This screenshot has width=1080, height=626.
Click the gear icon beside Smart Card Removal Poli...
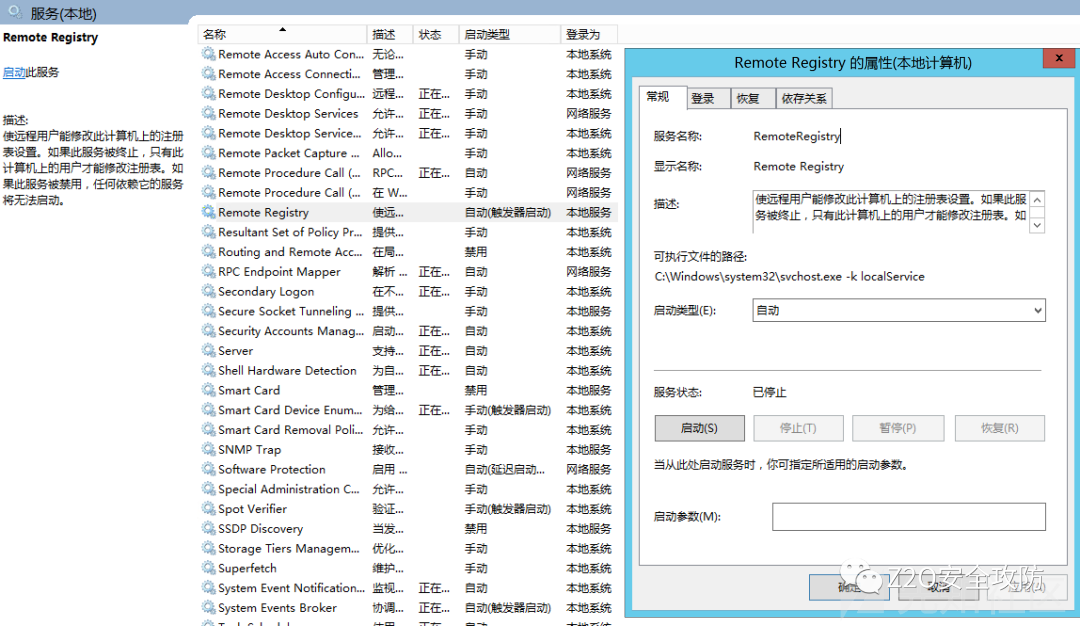click(x=208, y=430)
